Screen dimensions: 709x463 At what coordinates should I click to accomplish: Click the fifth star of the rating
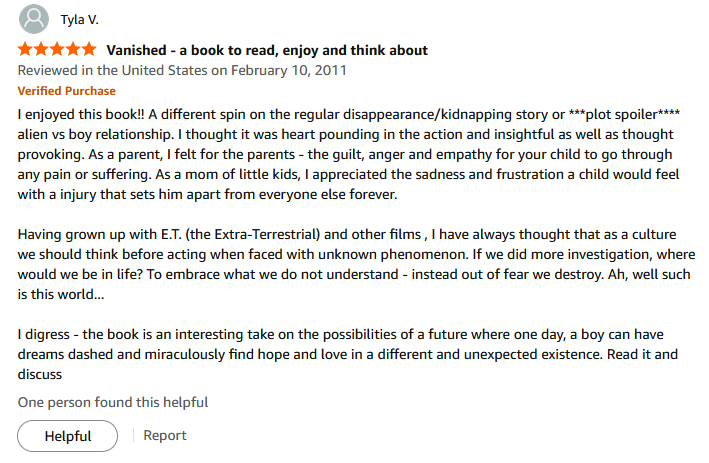tap(89, 49)
